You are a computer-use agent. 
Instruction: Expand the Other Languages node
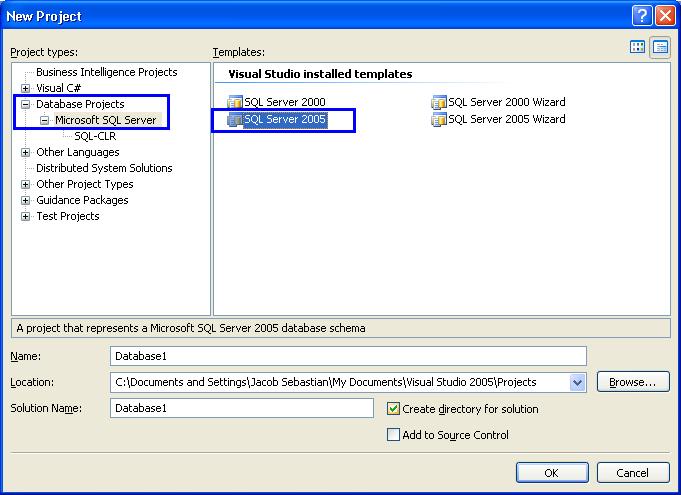pos(26,152)
